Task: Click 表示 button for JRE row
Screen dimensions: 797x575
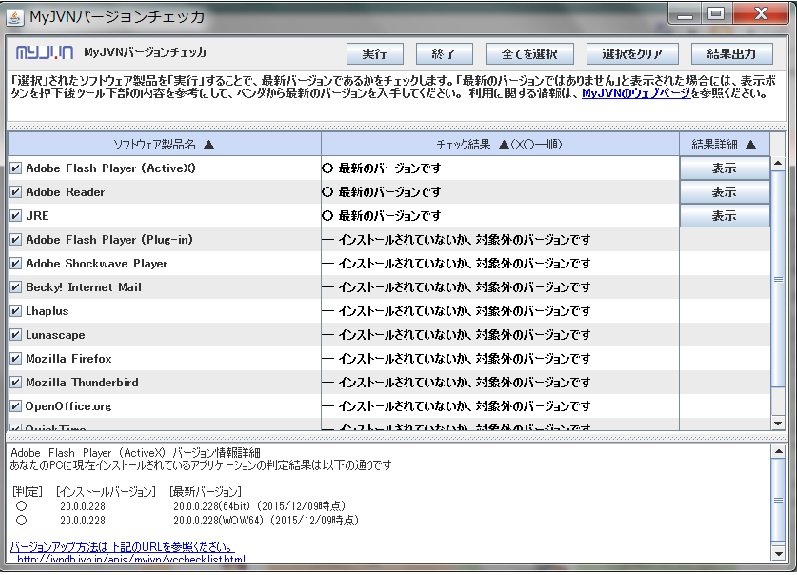Action: tap(724, 216)
